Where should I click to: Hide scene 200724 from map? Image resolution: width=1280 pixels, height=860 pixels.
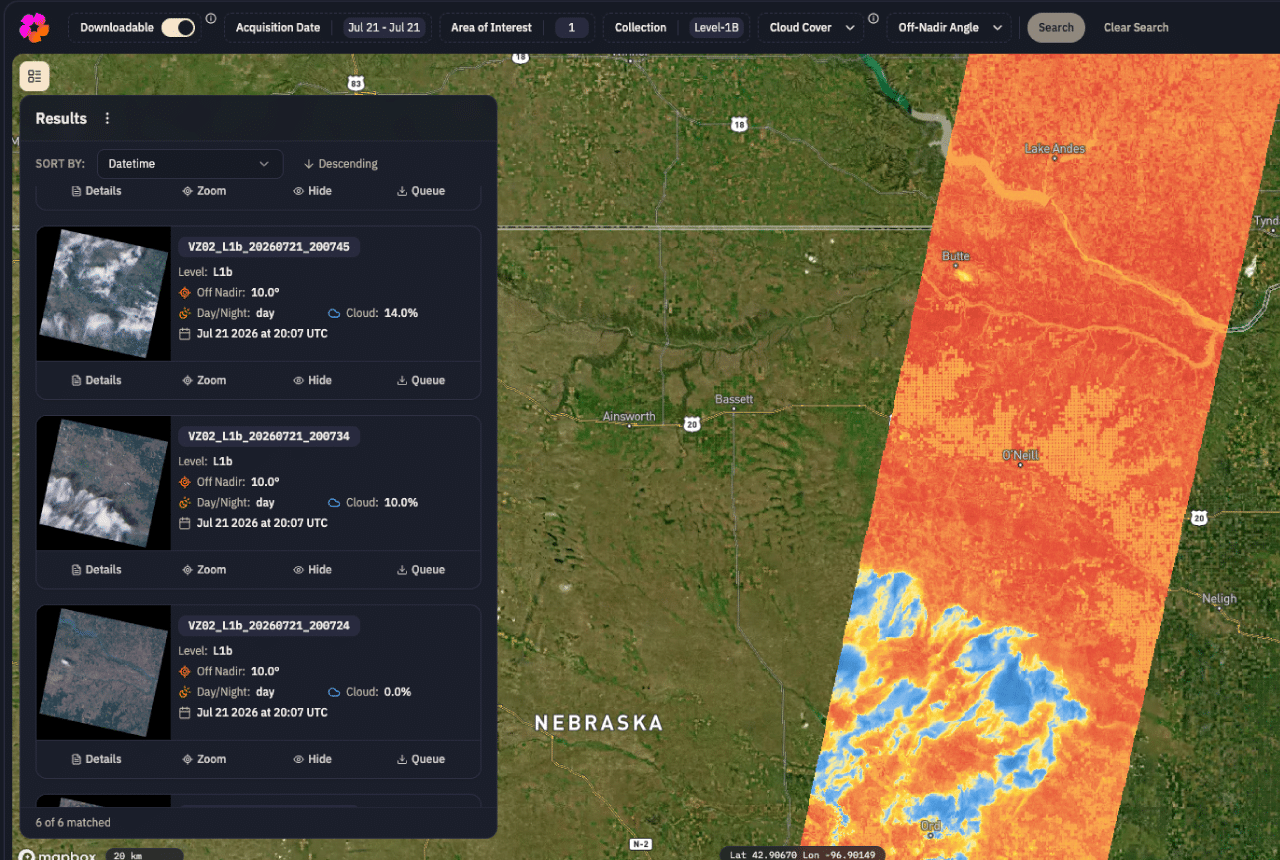[312, 759]
